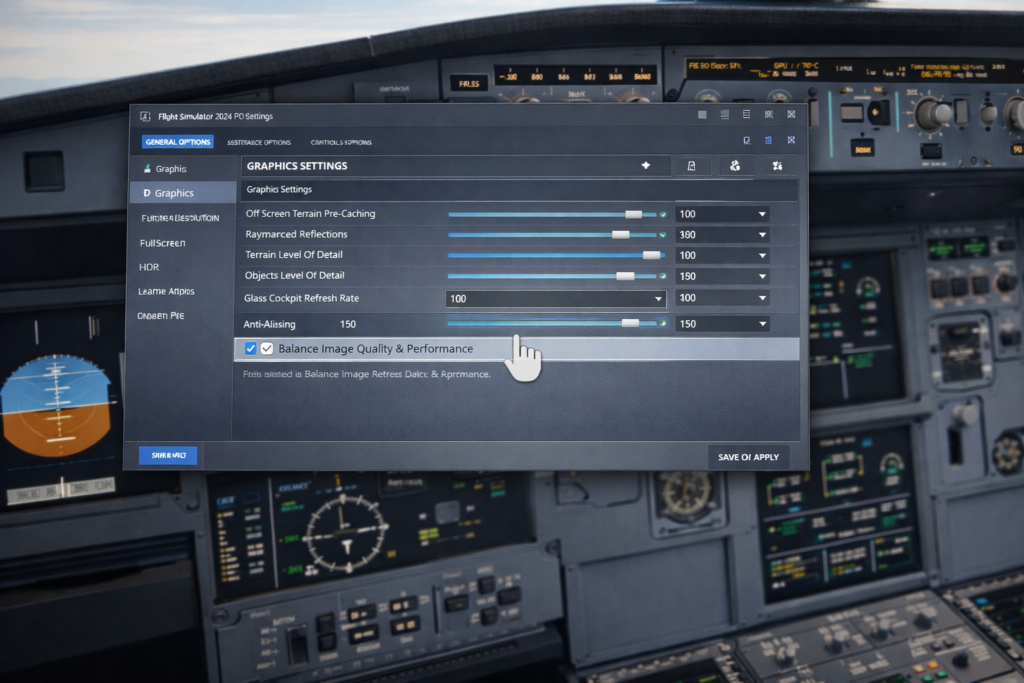Switch to the Controls Options tab
Viewport: 1024px width, 683px height.
(340, 142)
